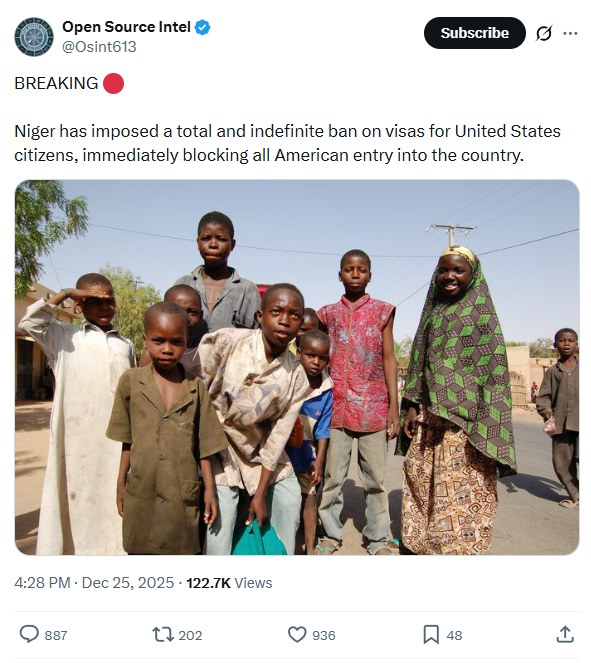
Task: Click the 887 replies count
Action: [x=56, y=635]
